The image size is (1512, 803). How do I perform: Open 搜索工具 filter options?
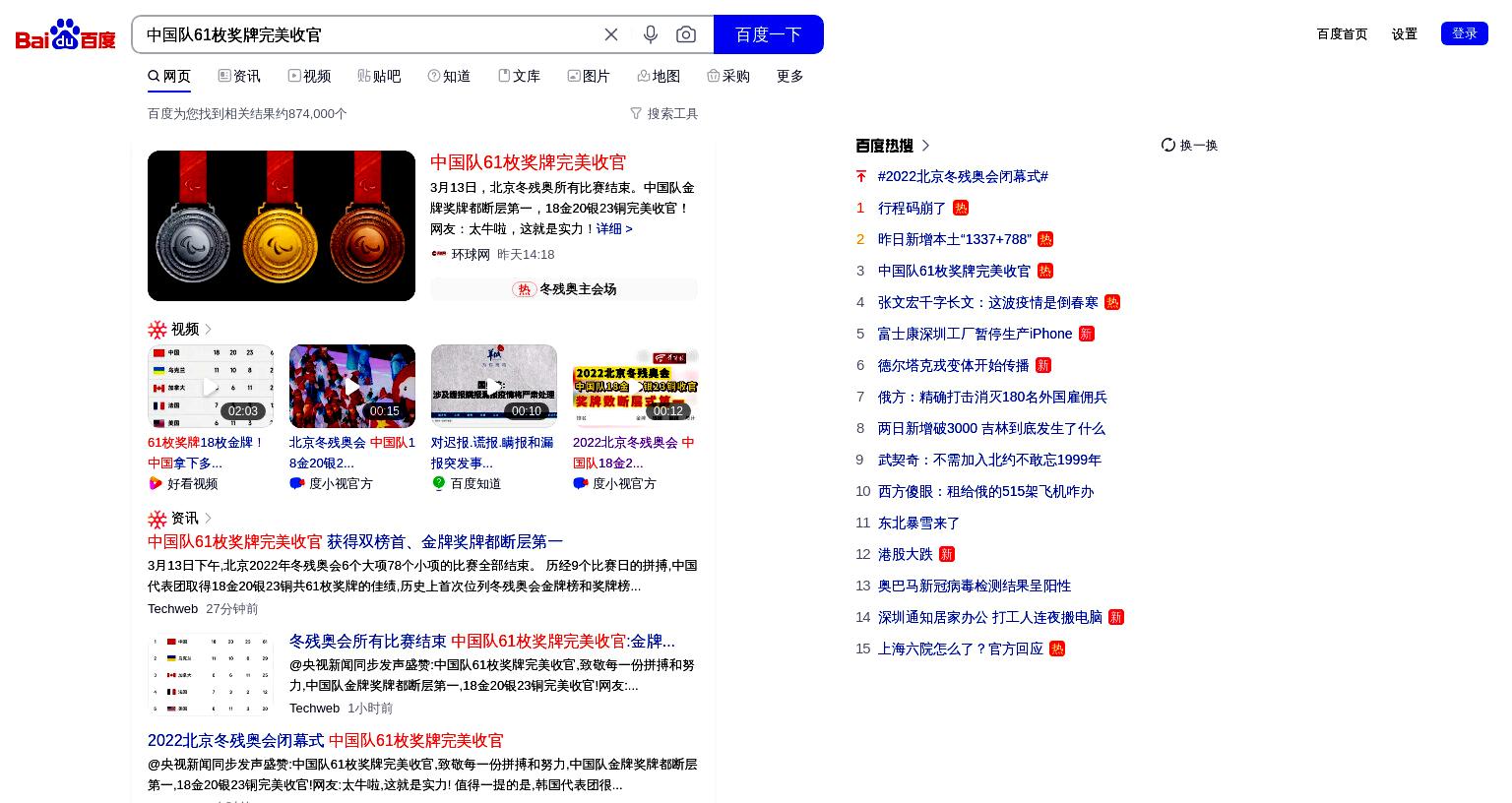click(663, 113)
